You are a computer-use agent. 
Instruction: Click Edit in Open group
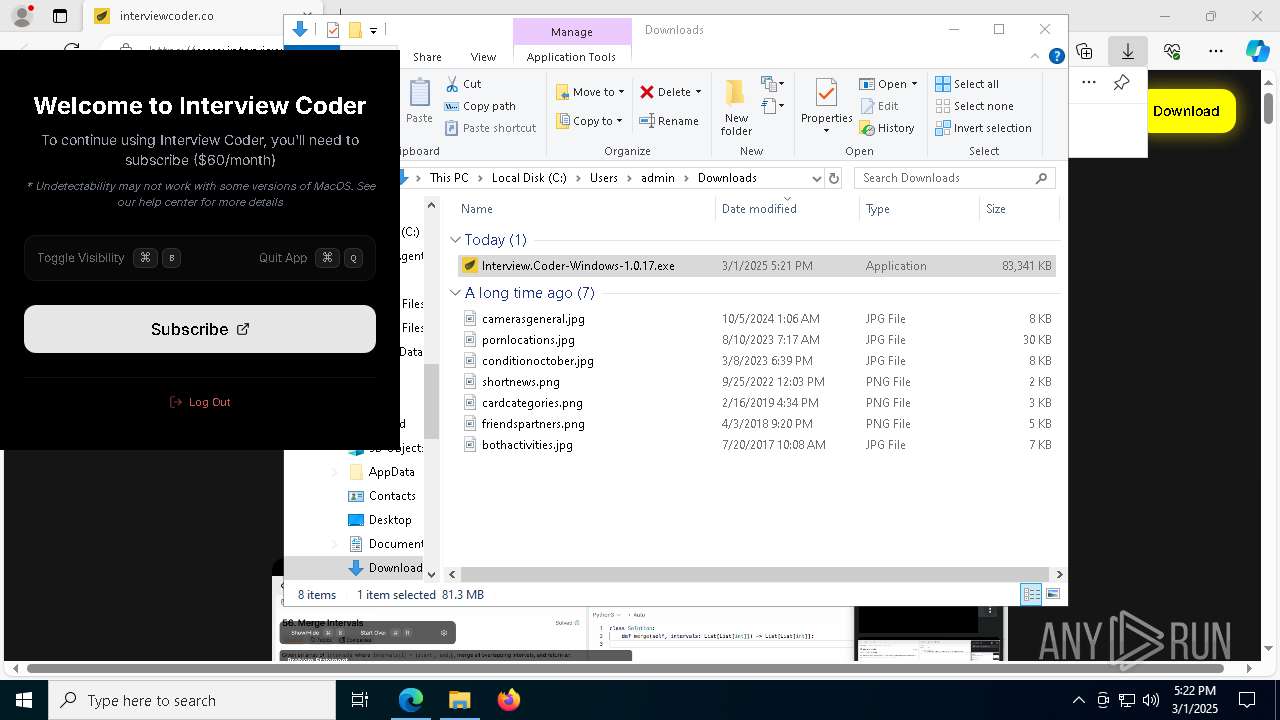click(878, 106)
